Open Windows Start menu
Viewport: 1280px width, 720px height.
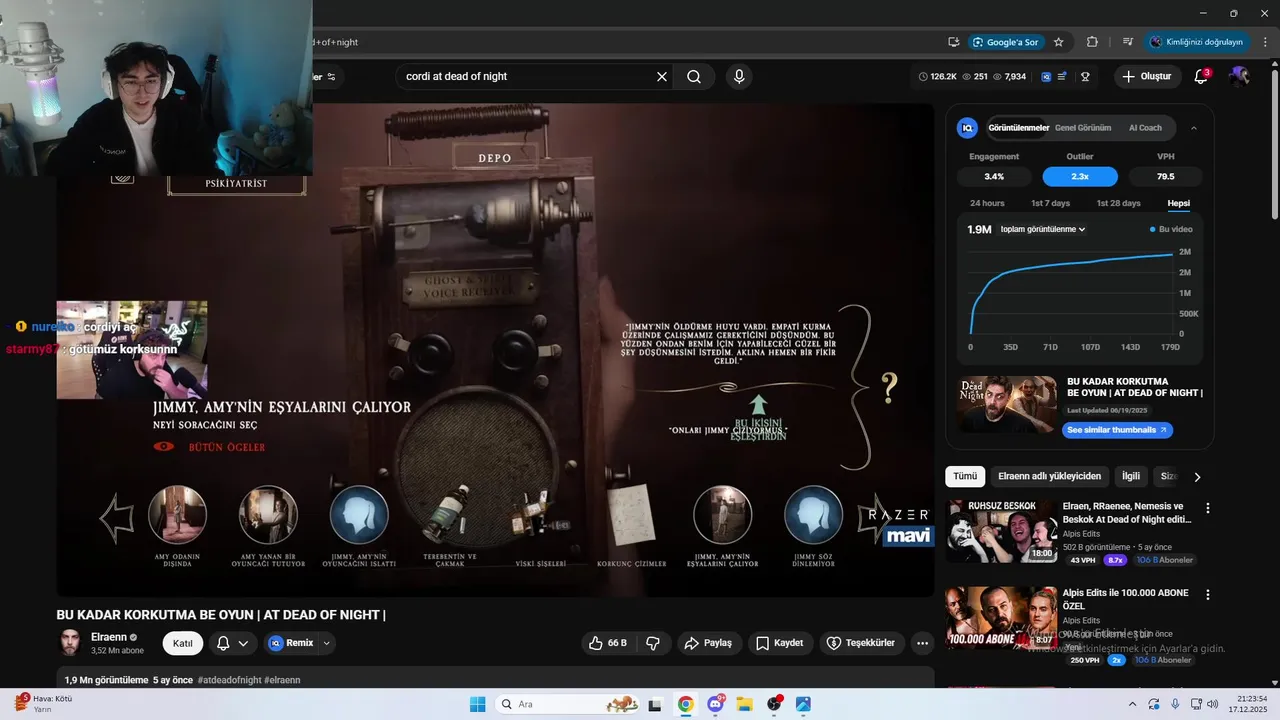(x=478, y=704)
